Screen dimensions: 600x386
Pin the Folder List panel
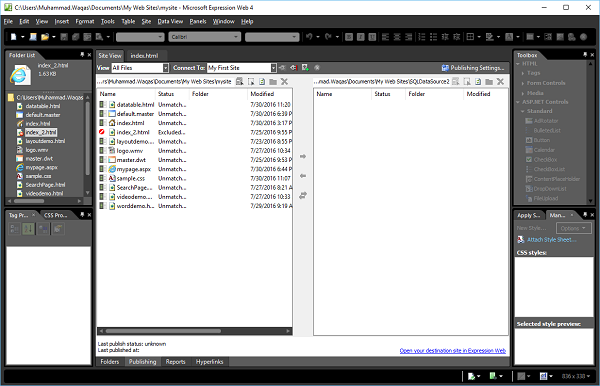82,55
